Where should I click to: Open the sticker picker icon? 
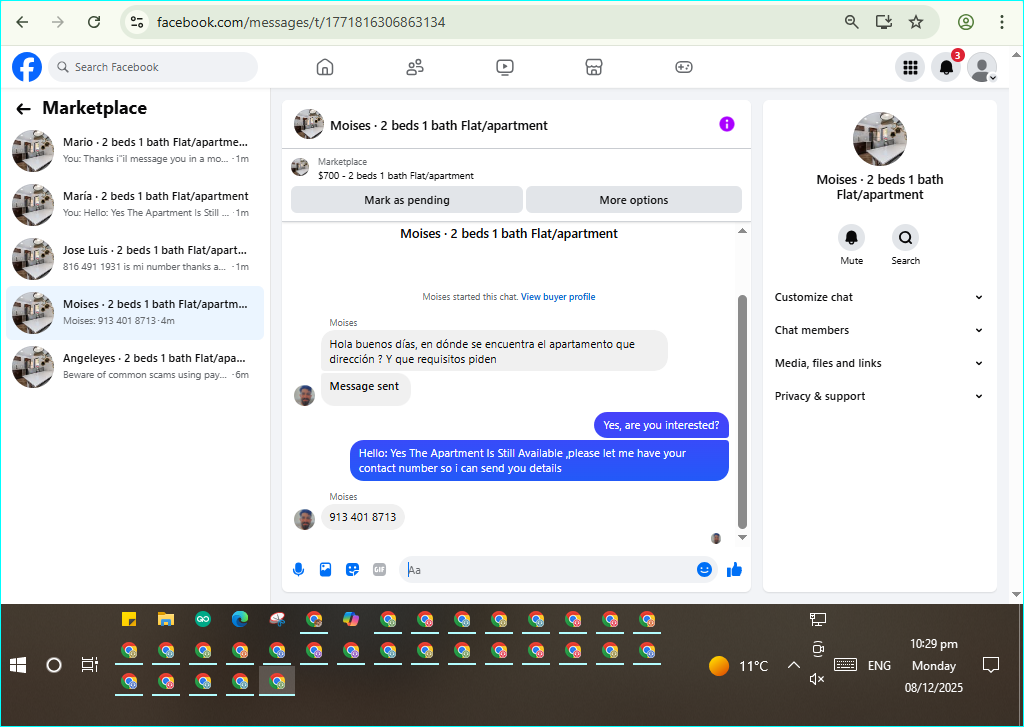(353, 570)
